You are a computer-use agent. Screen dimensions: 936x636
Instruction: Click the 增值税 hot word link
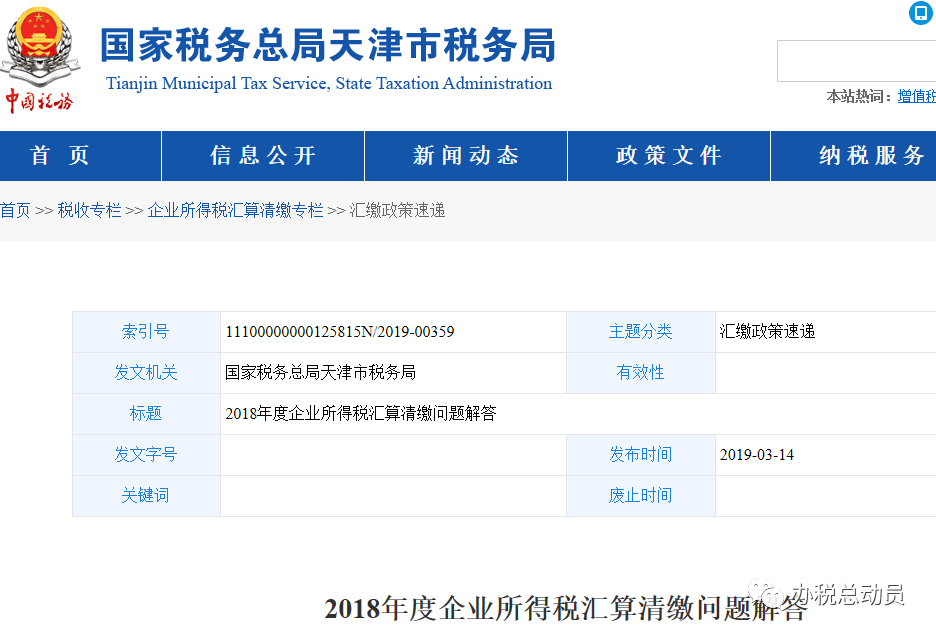917,96
